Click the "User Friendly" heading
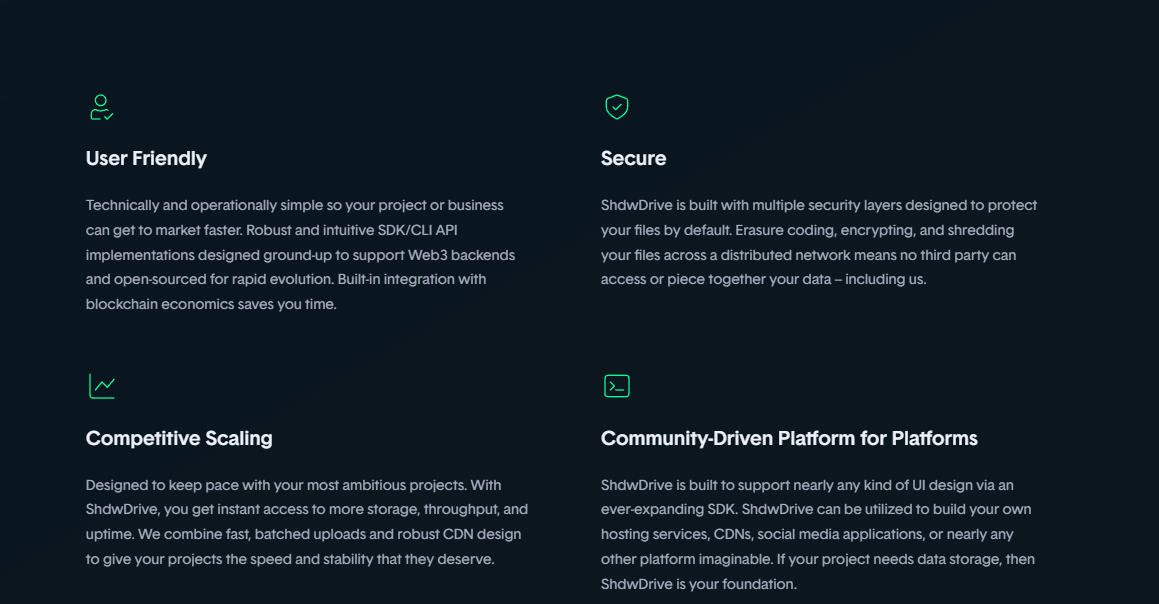1159x604 pixels. coord(146,158)
